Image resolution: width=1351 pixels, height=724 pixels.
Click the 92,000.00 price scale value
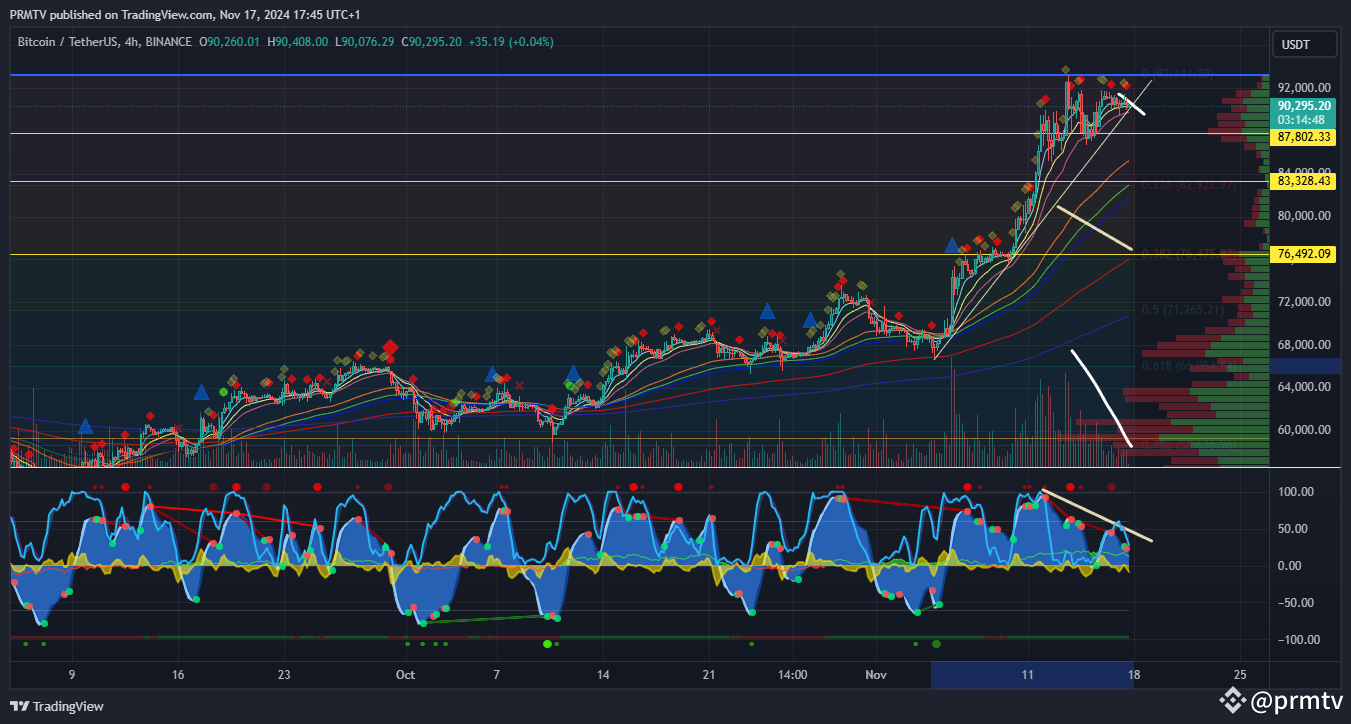point(1304,88)
